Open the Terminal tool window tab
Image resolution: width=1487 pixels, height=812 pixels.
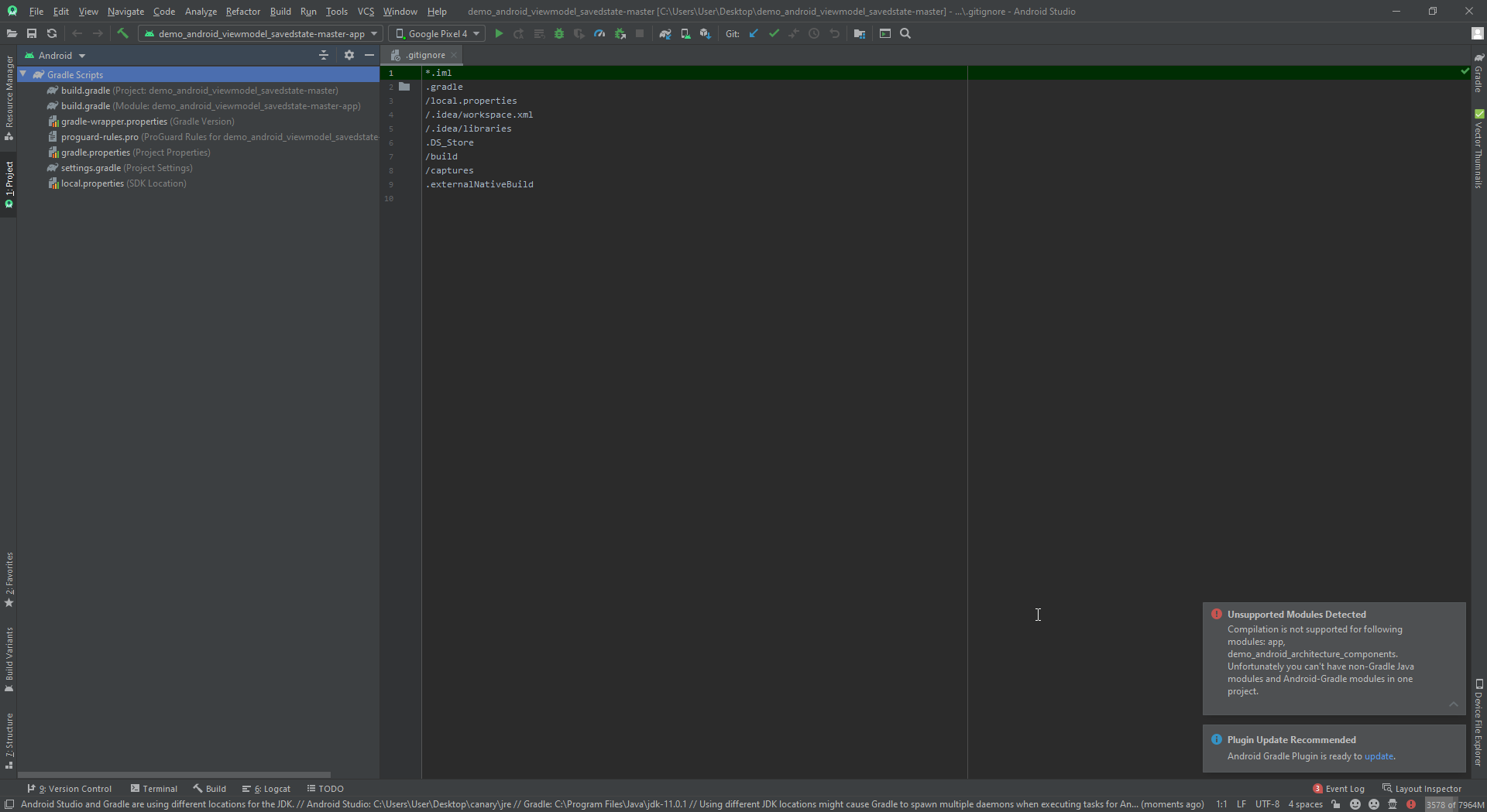pos(154,789)
